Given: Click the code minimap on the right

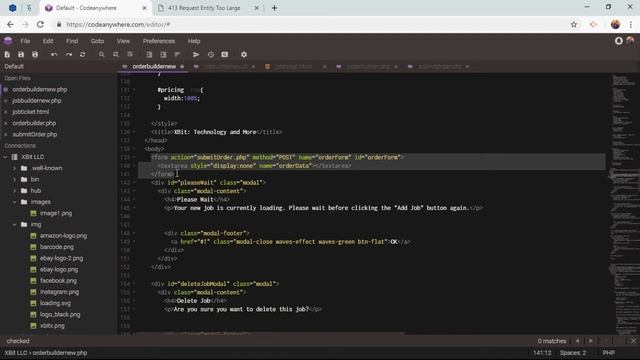Looking at the screenshot, I should point(624,204).
